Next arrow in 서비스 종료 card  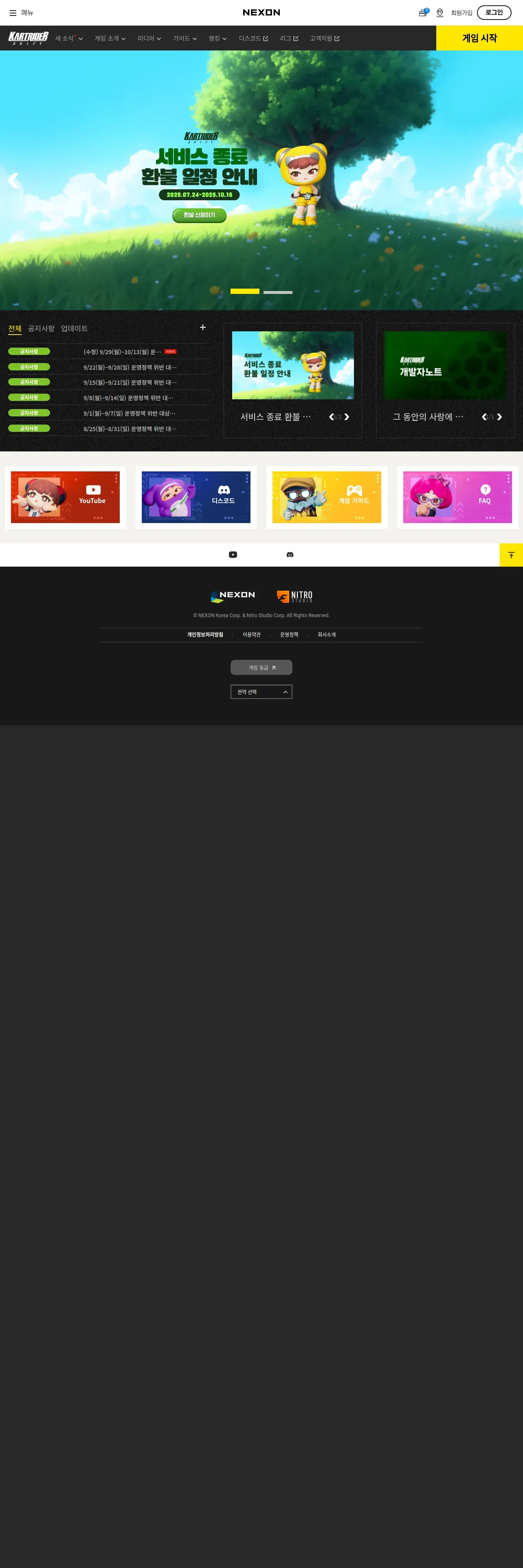click(x=347, y=417)
